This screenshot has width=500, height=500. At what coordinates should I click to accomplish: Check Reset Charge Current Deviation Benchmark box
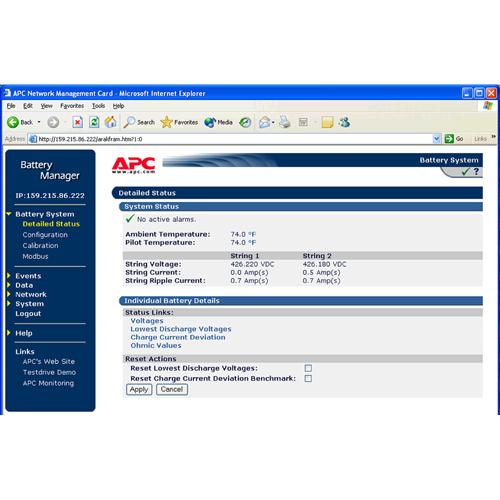[308, 378]
